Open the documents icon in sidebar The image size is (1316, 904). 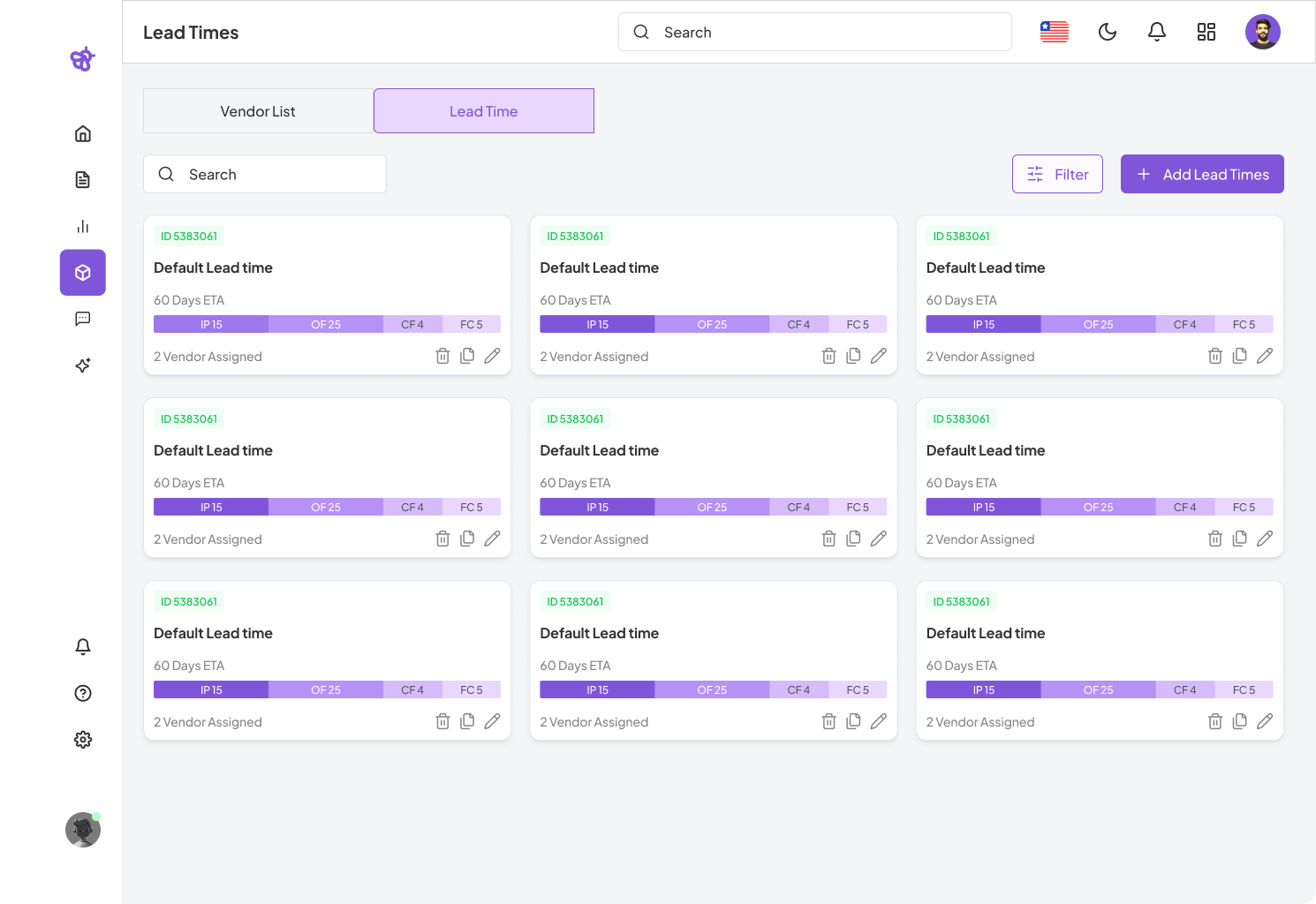coord(83,180)
